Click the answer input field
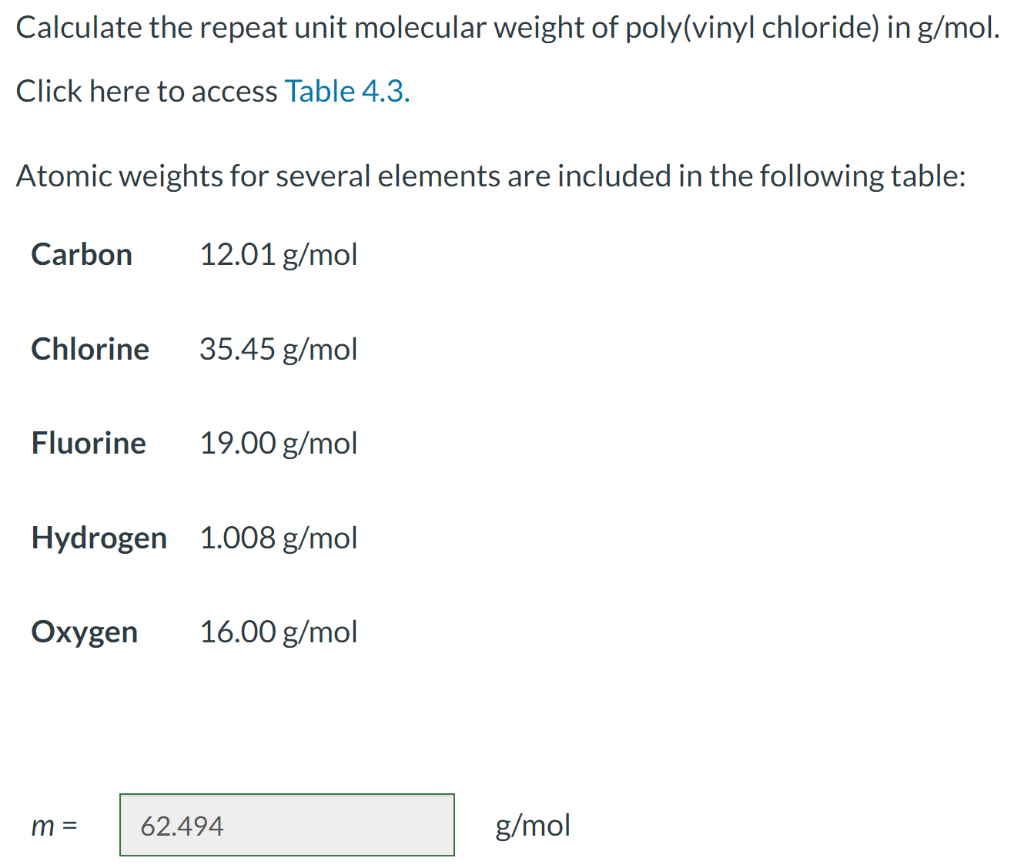 (287, 825)
